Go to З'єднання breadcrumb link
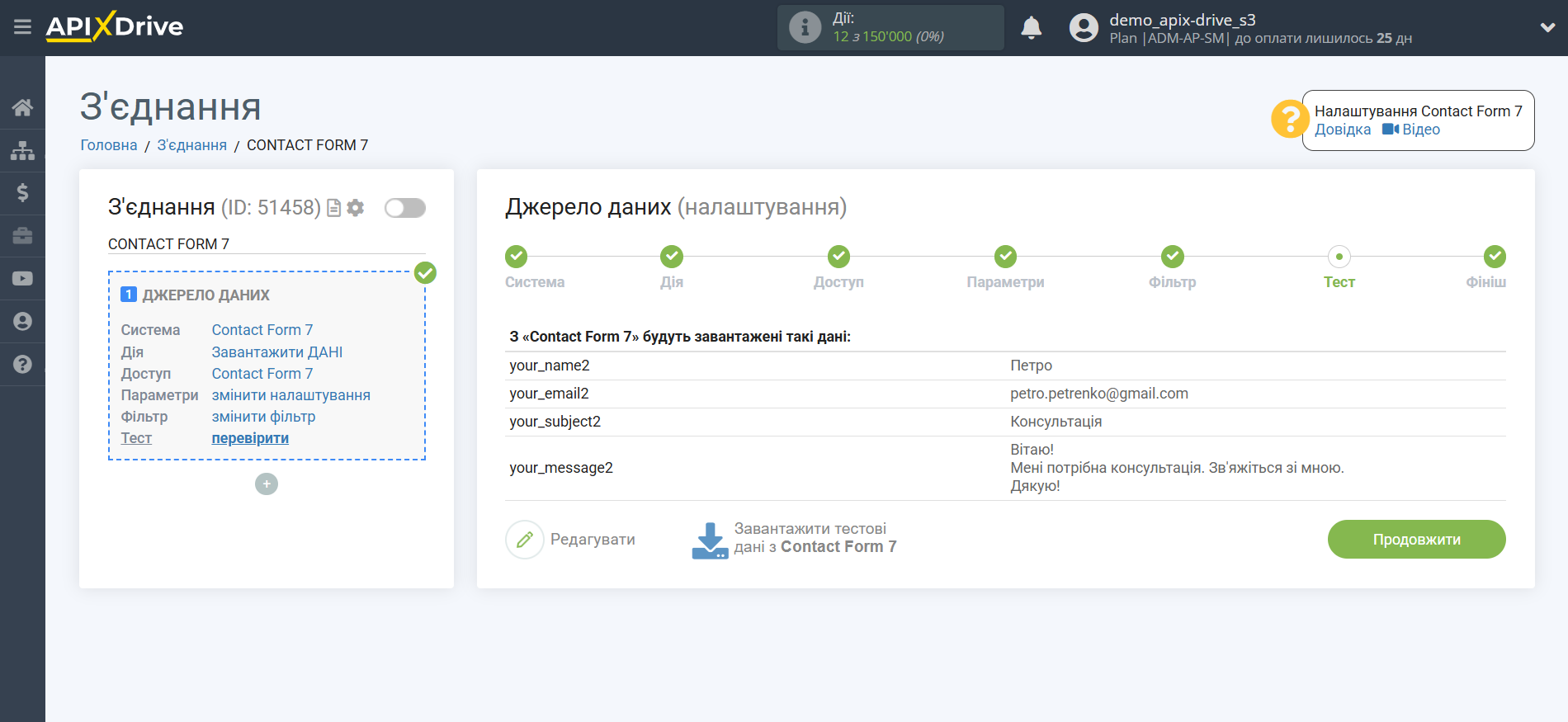The width and height of the screenshot is (1568, 722). pos(192,145)
